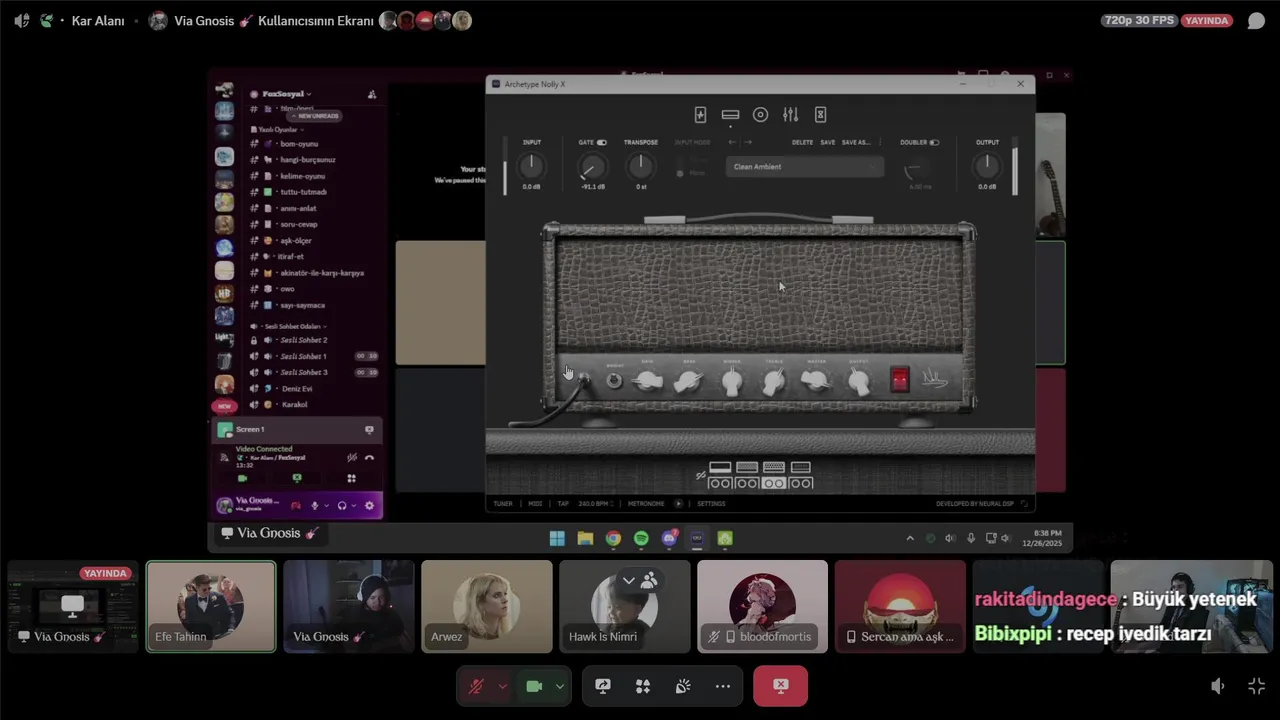Screen dimensions: 1280x720
Task: Open microphone options dropdown arrow
Action: point(502,686)
